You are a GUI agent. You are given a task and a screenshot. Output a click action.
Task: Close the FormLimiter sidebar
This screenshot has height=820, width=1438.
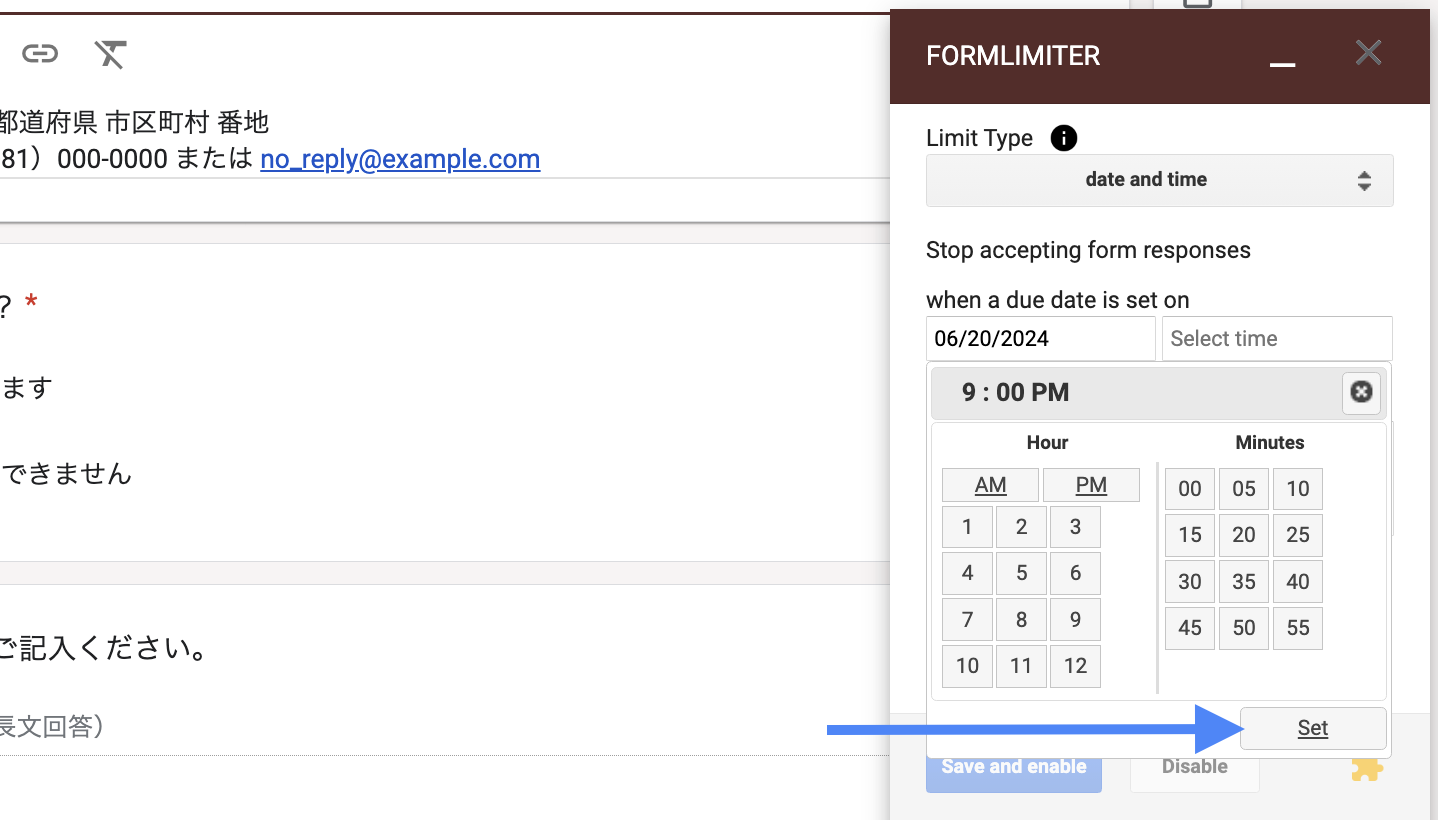coord(1368,53)
